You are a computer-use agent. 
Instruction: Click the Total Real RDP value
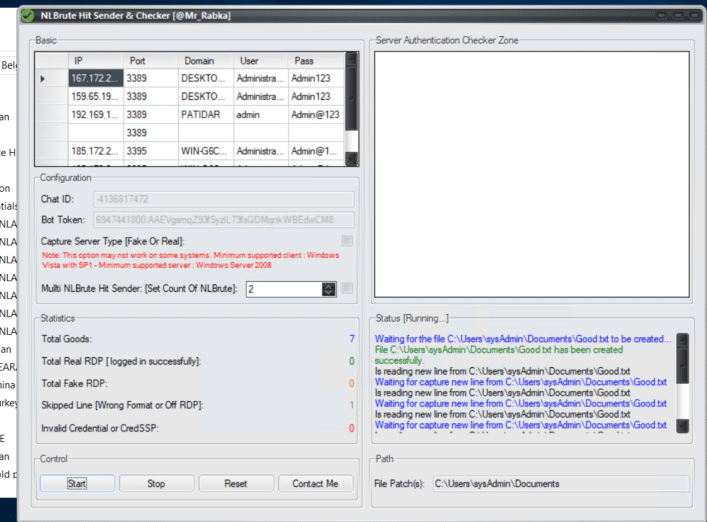(352, 361)
